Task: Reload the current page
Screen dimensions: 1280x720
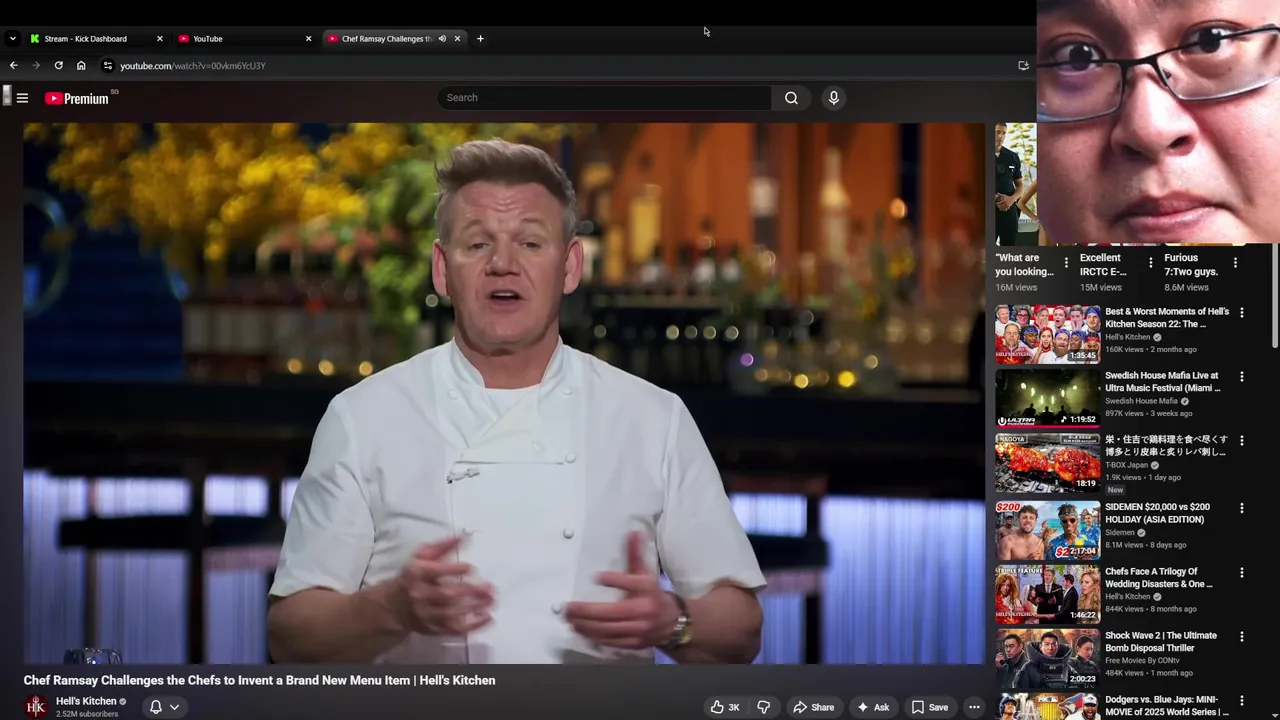Action: [x=59, y=66]
